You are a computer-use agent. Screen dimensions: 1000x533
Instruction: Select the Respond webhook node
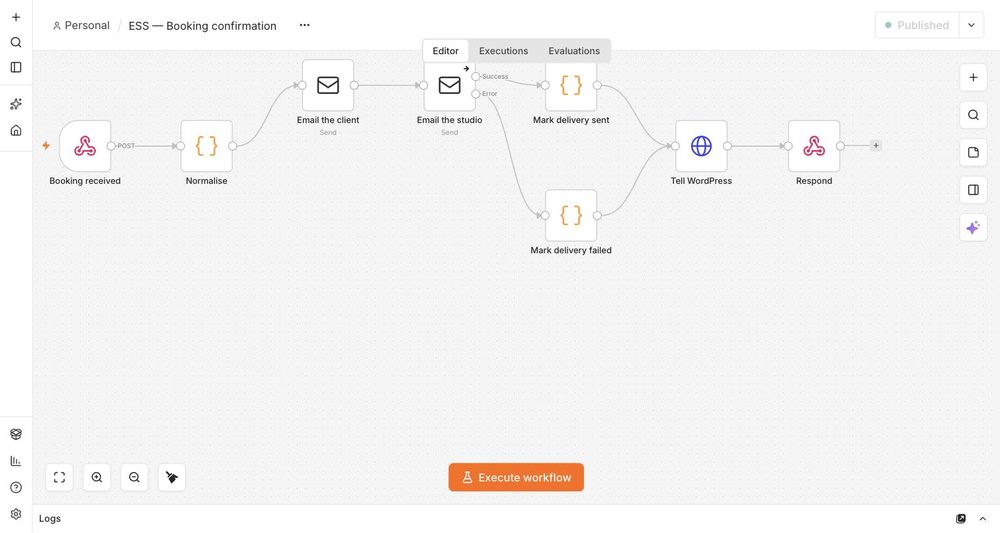click(814, 146)
